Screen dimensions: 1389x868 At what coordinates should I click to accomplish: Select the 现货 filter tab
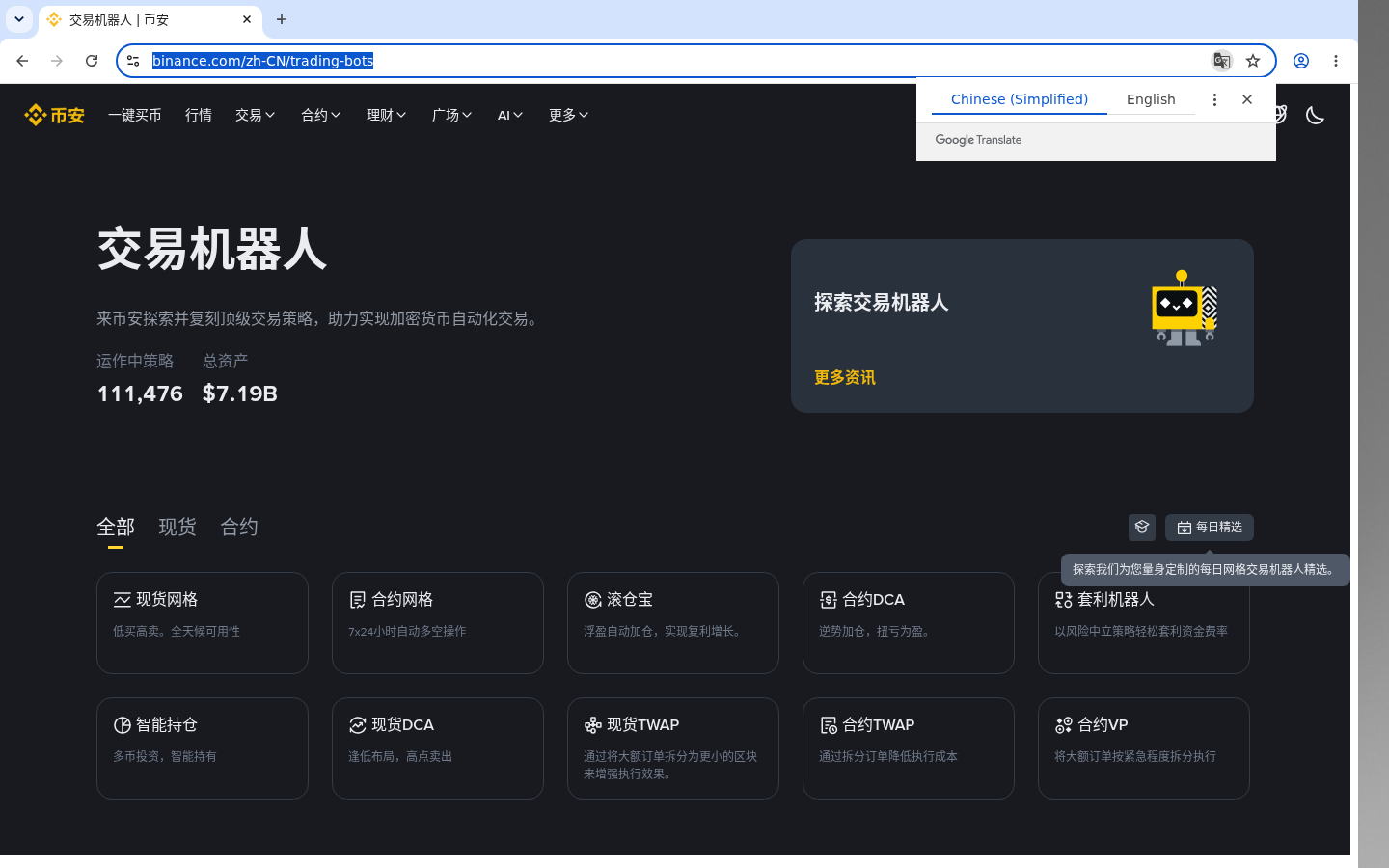point(177,528)
